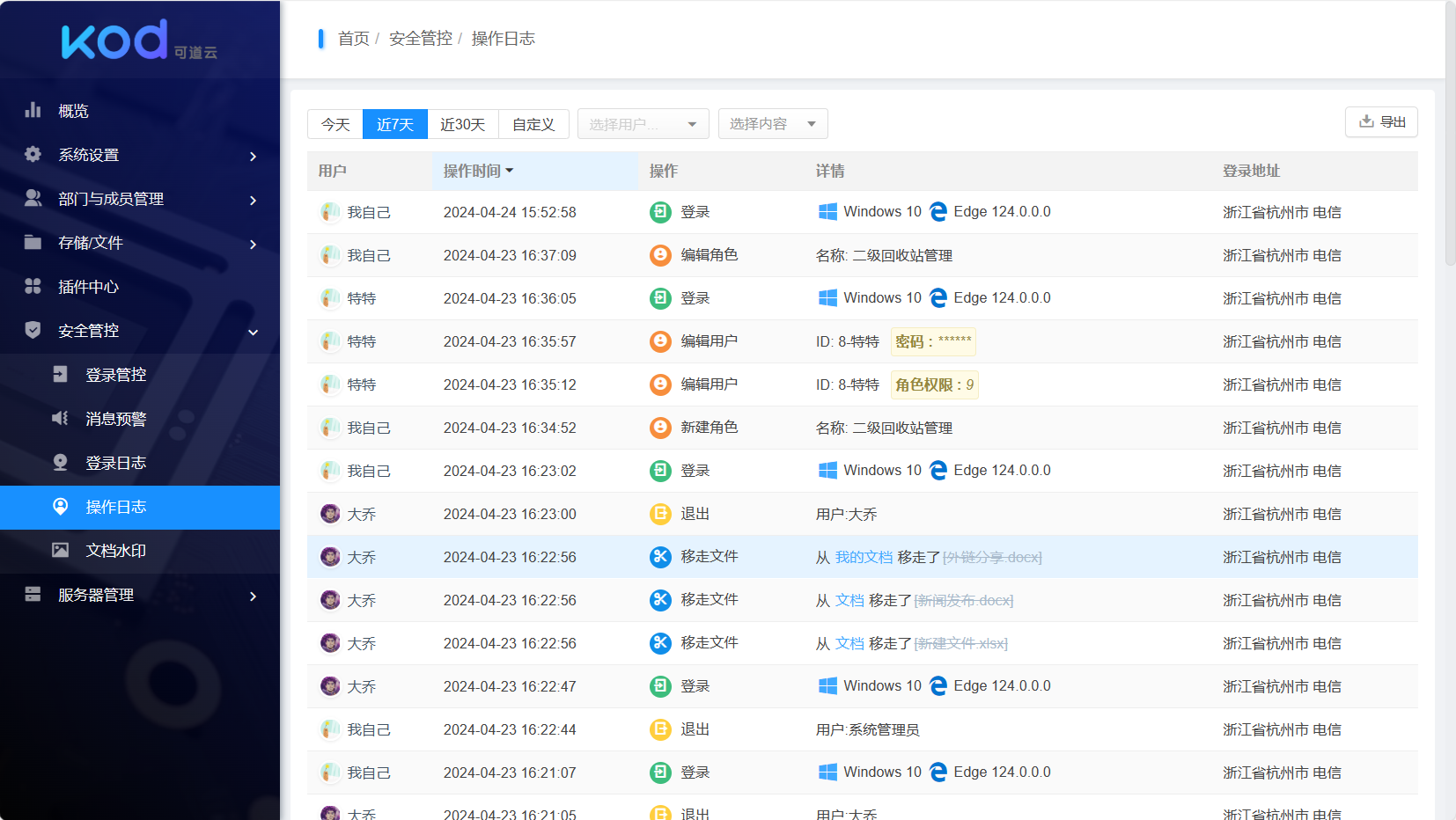Go to 首页 via breadcrumb
Viewport: 1456px width, 820px height.
[353, 39]
